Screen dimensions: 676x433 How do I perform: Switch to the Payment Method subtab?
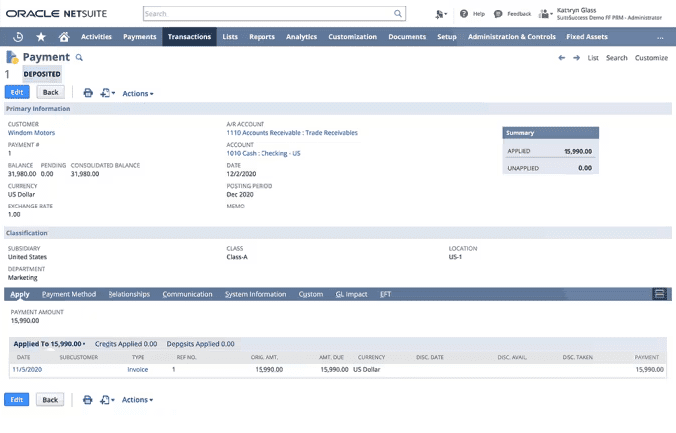click(69, 294)
